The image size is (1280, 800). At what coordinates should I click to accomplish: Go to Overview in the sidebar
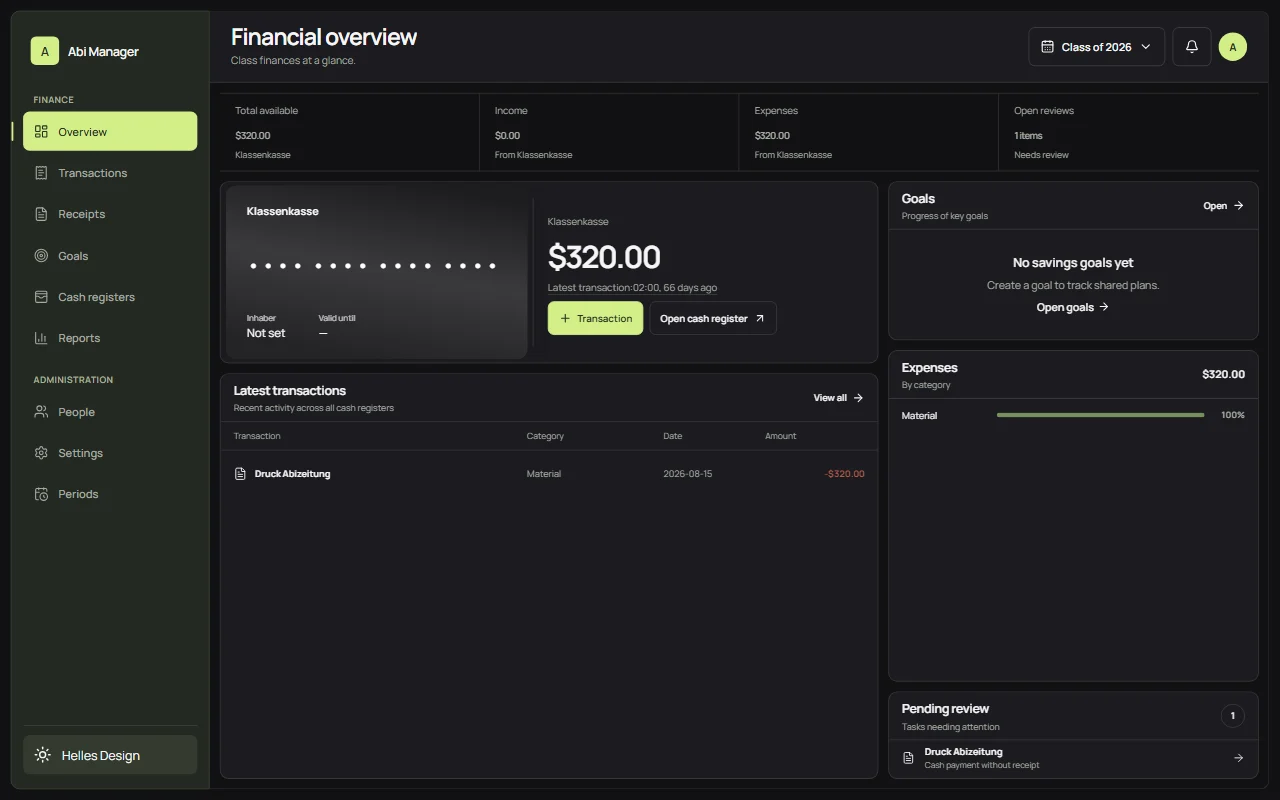[x=110, y=131]
